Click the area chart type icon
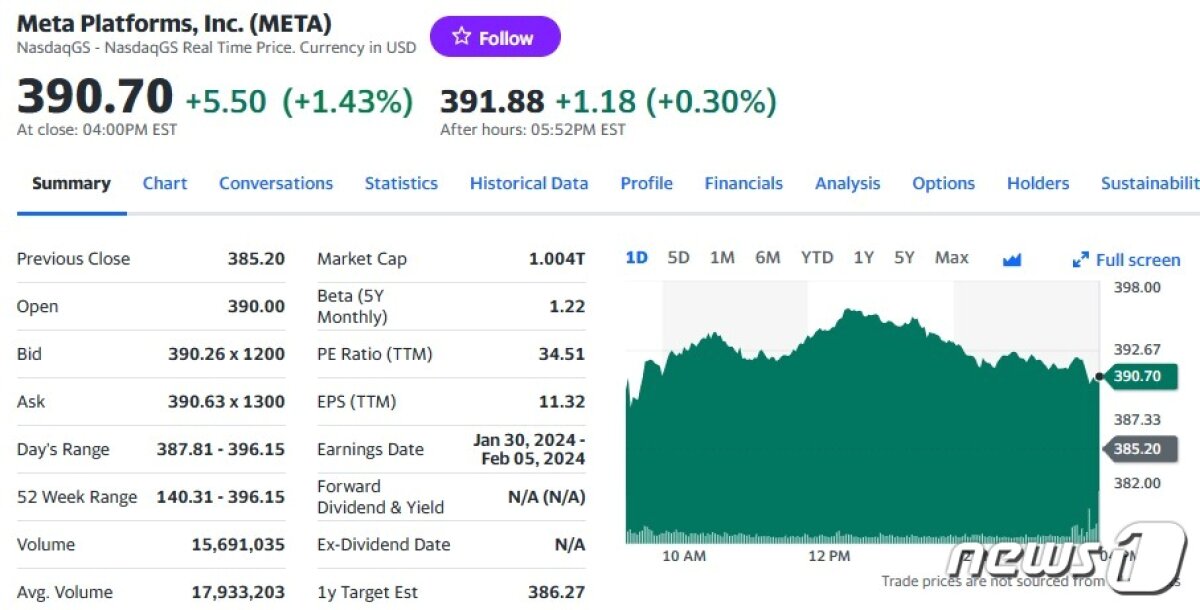This screenshot has width=1200, height=610. (x=1011, y=259)
